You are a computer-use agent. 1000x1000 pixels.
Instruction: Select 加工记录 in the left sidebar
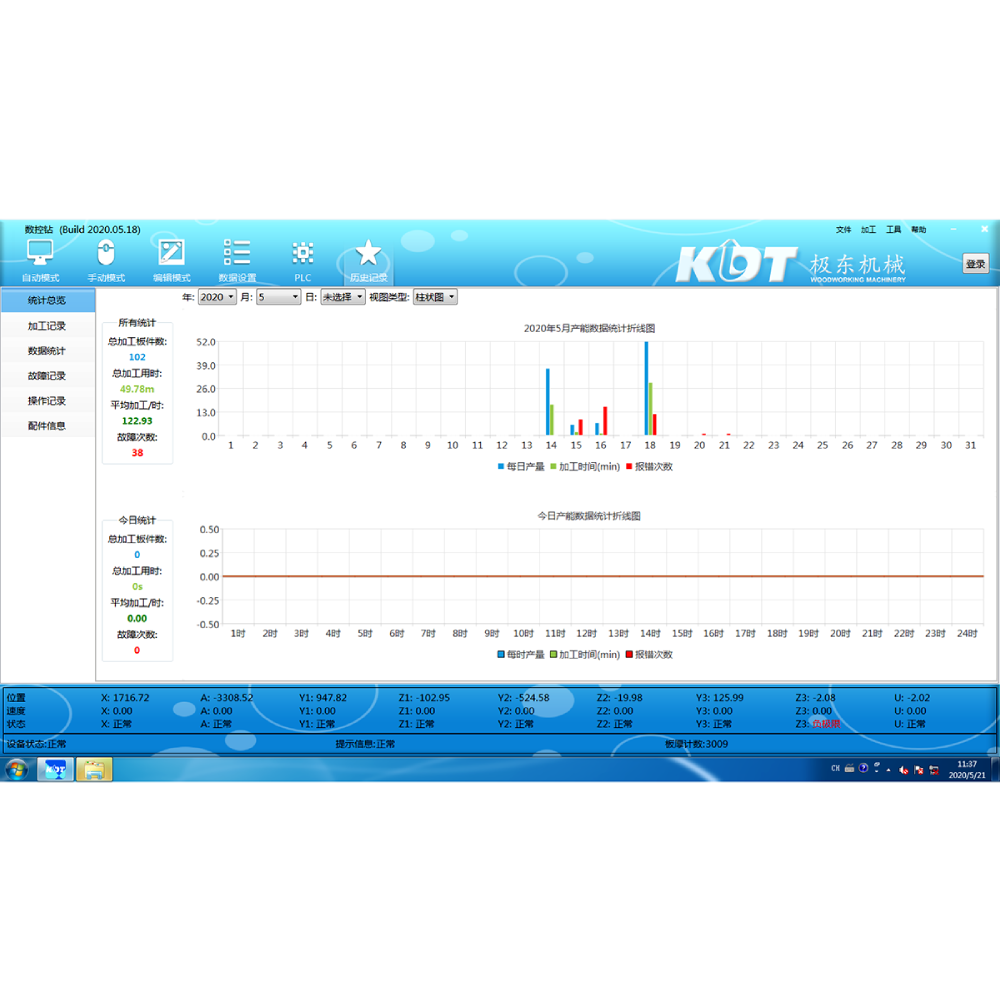pyautogui.click(x=47, y=326)
